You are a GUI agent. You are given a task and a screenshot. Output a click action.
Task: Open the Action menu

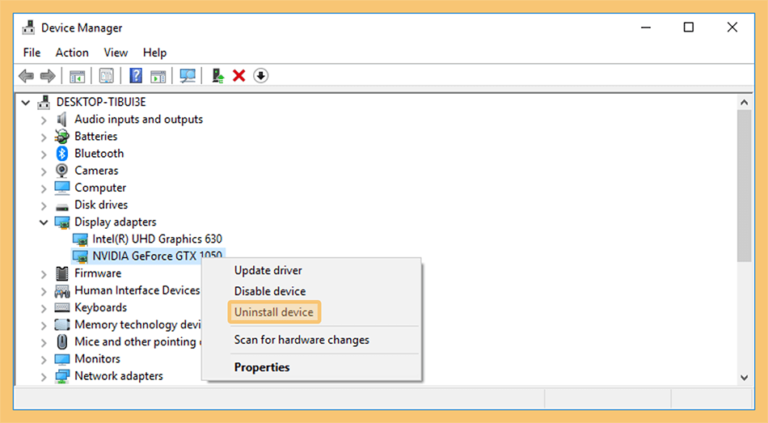[x=72, y=52]
